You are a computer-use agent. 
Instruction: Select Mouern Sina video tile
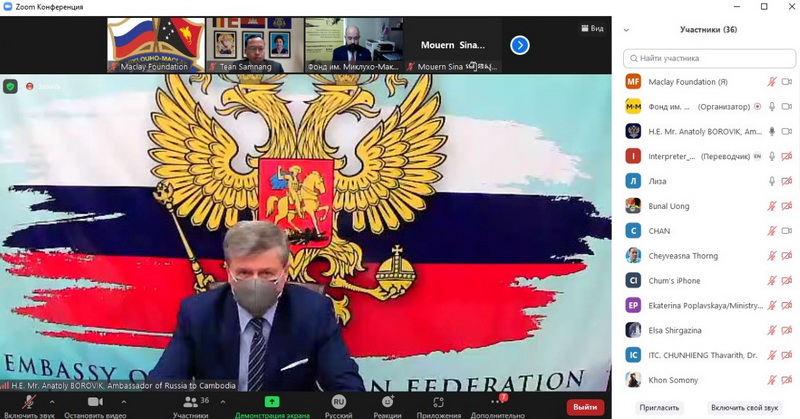[453, 45]
